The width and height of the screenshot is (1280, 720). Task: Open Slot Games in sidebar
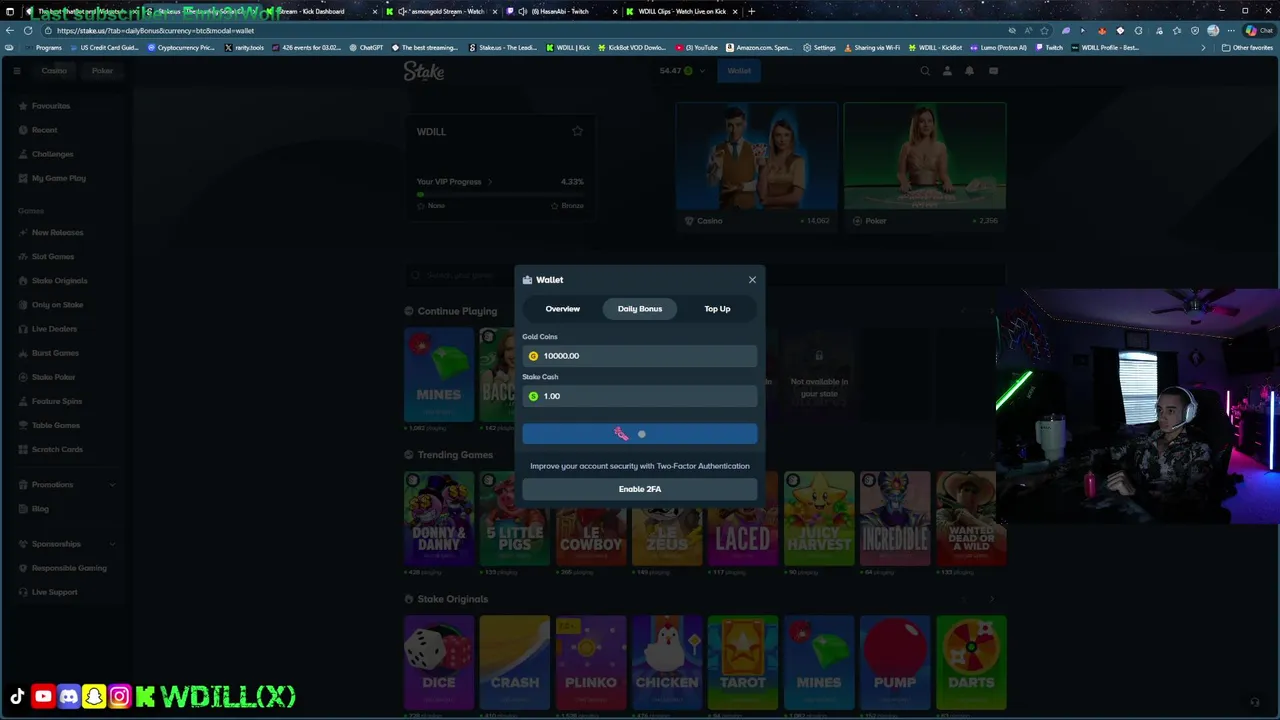point(53,257)
